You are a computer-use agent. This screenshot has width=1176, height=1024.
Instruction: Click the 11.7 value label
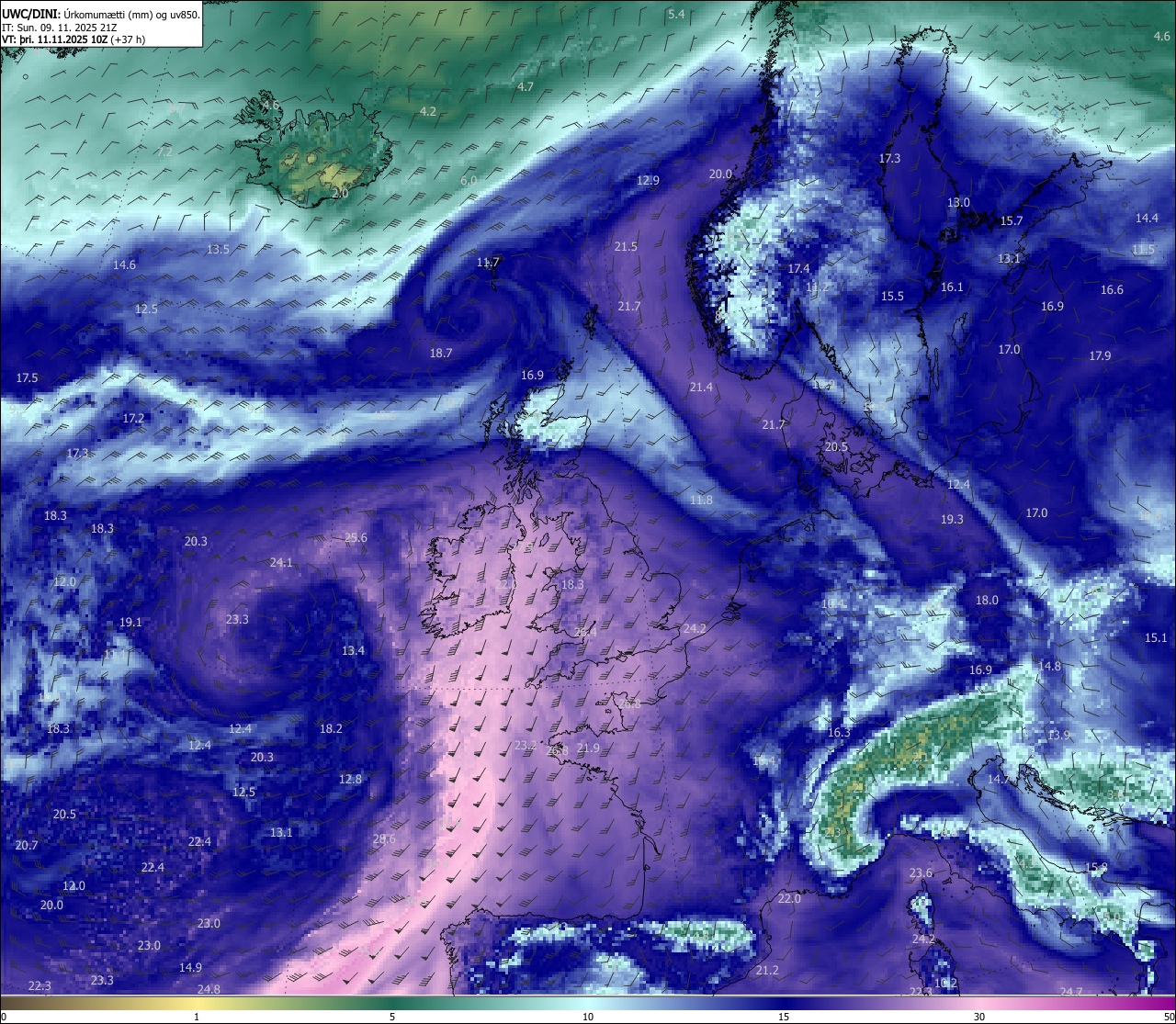click(x=488, y=262)
